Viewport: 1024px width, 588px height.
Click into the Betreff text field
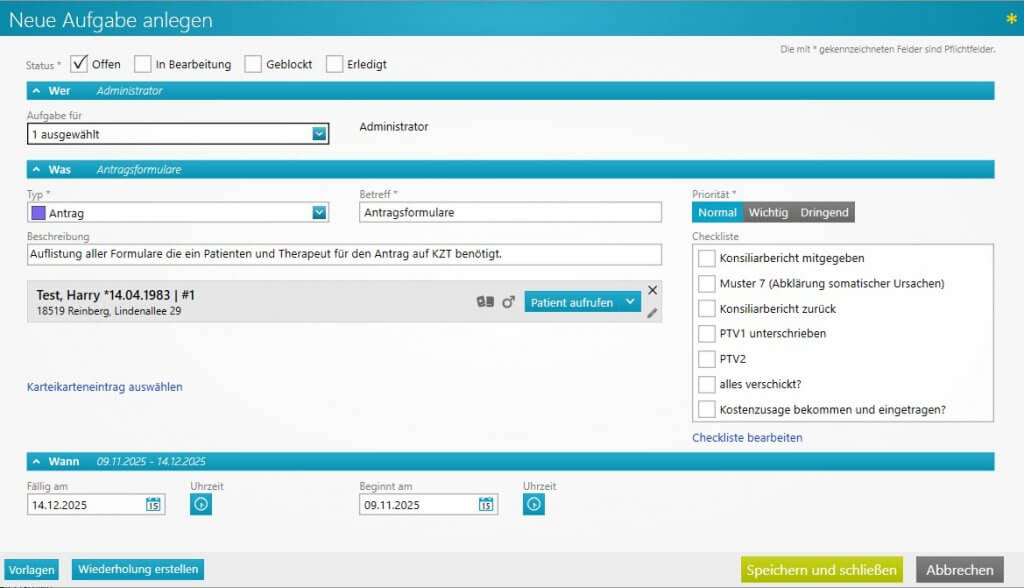point(510,212)
